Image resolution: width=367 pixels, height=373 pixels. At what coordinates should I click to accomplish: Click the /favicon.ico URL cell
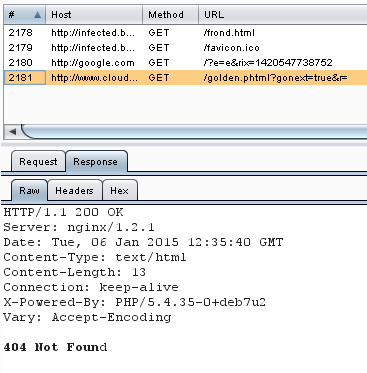(x=231, y=48)
